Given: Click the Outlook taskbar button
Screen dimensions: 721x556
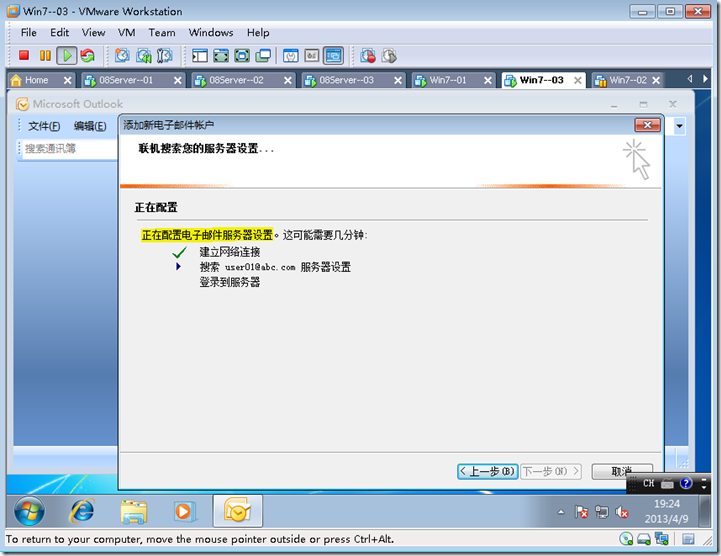Looking at the screenshot, I should (x=238, y=511).
